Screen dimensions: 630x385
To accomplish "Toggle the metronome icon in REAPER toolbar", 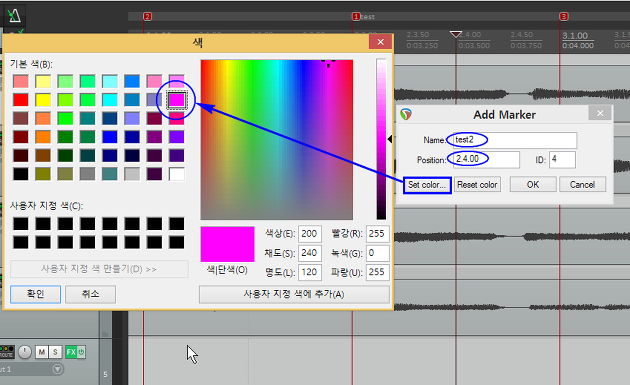I will tap(14, 16).
